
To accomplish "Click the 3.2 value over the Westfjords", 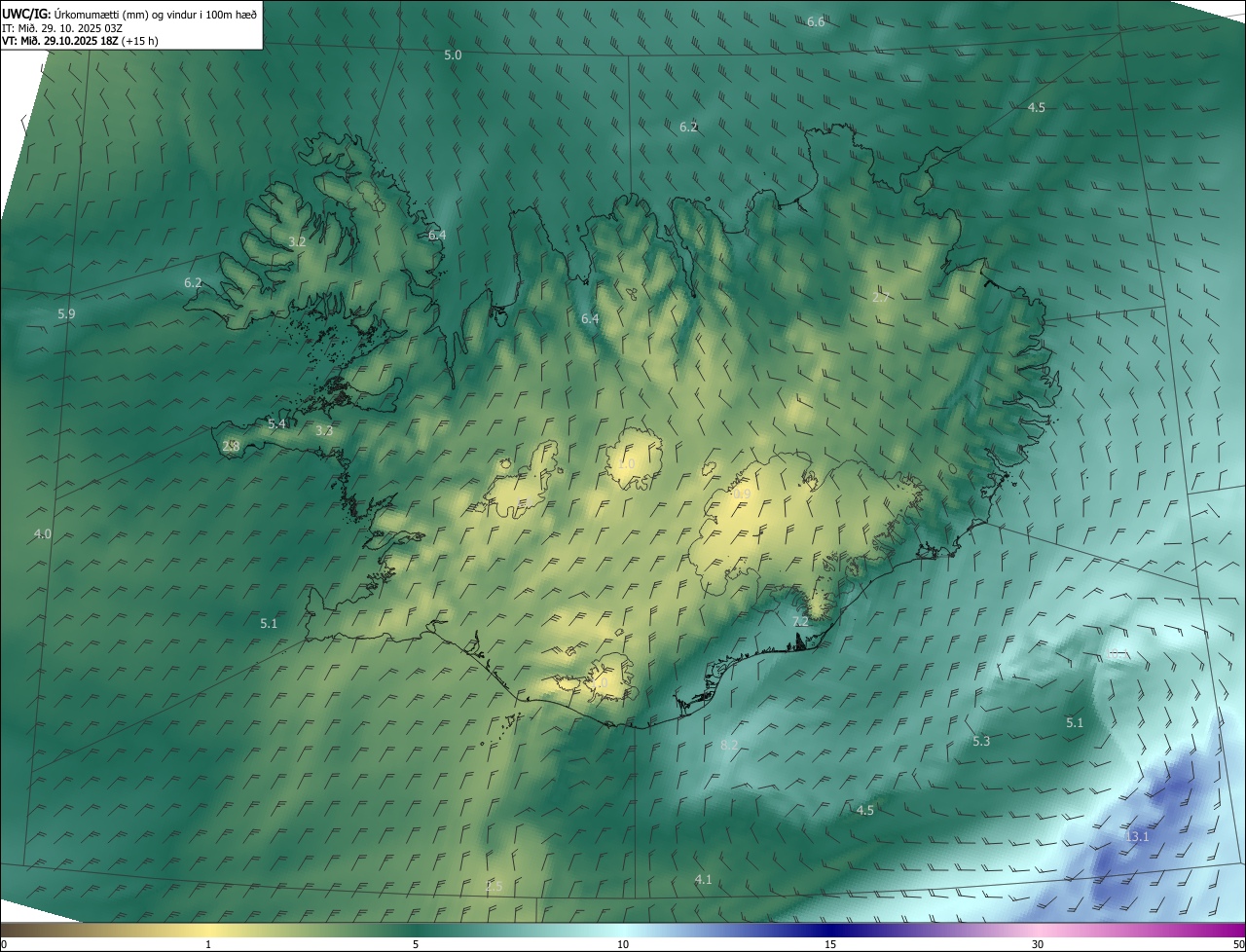I will [x=298, y=241].
